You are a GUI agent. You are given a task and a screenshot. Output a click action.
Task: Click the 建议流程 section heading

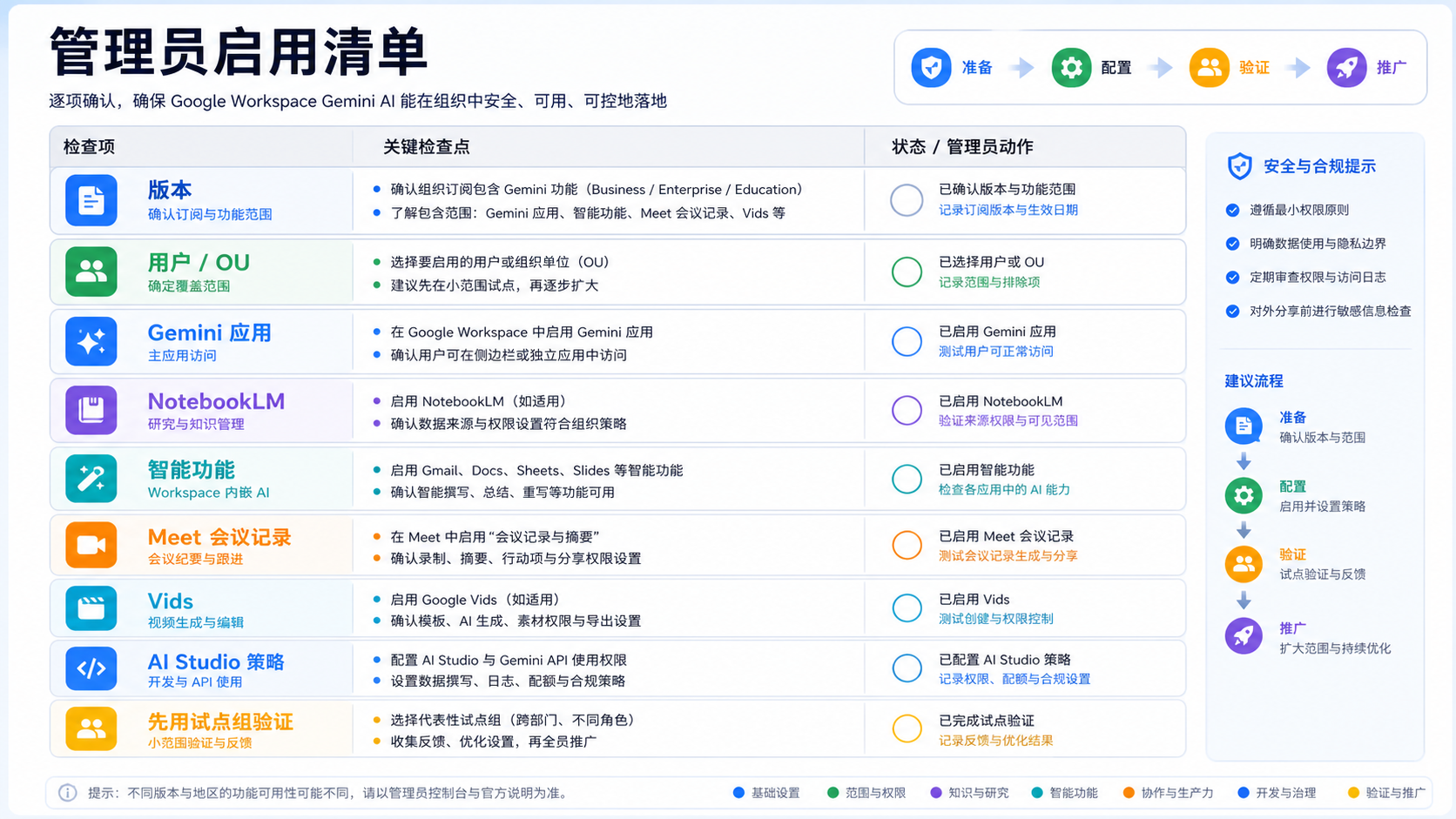click(x=1254, y=381)
